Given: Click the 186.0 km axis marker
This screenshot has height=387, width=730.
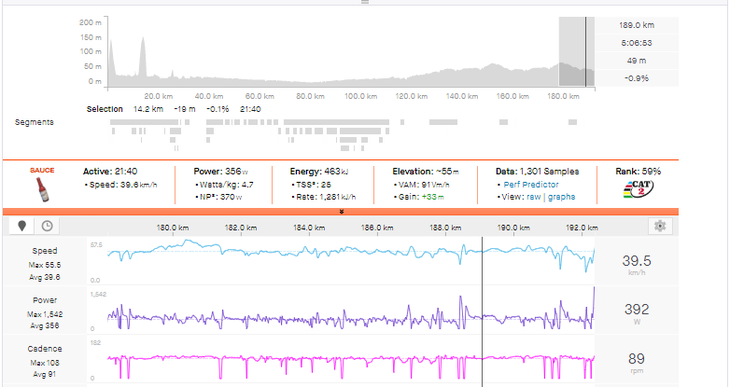Looking at the screenshot, I should (x=377, y=228).
